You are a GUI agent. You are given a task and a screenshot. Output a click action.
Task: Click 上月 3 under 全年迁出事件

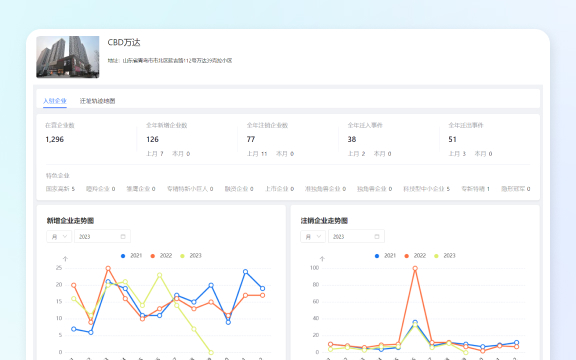(x=457, y=154)
